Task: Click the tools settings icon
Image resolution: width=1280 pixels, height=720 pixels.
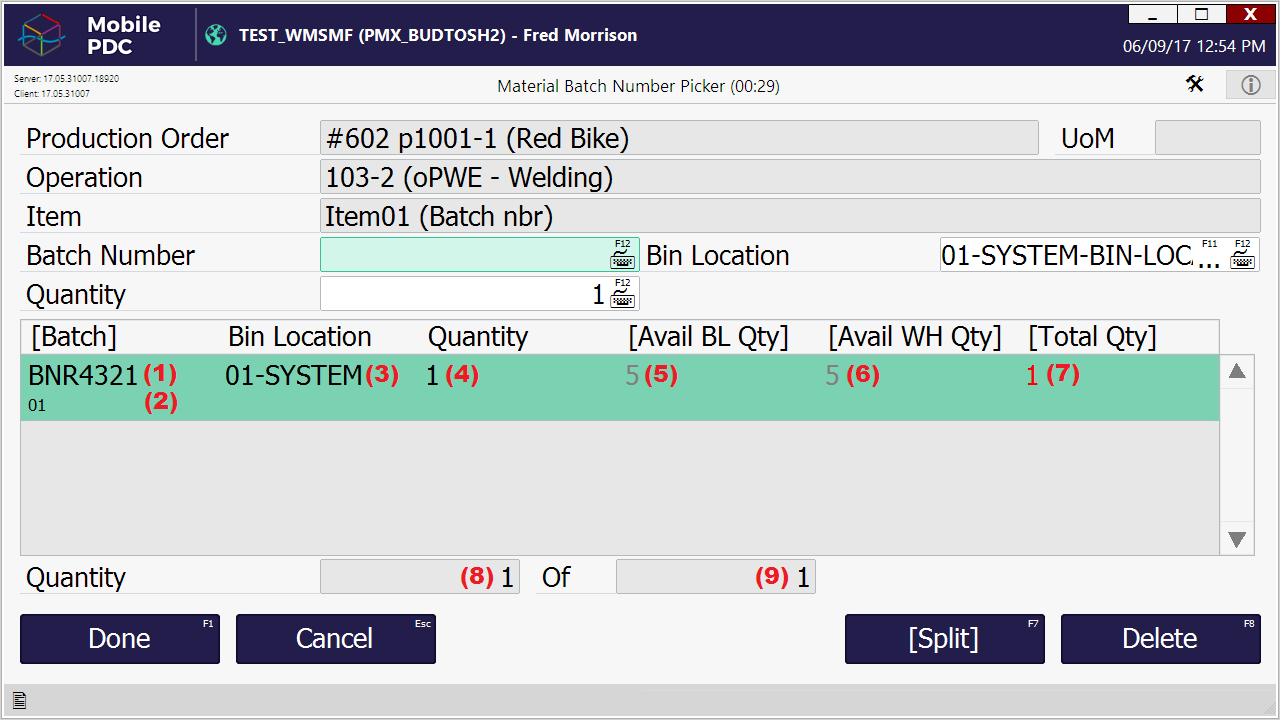Action: 1195,85
